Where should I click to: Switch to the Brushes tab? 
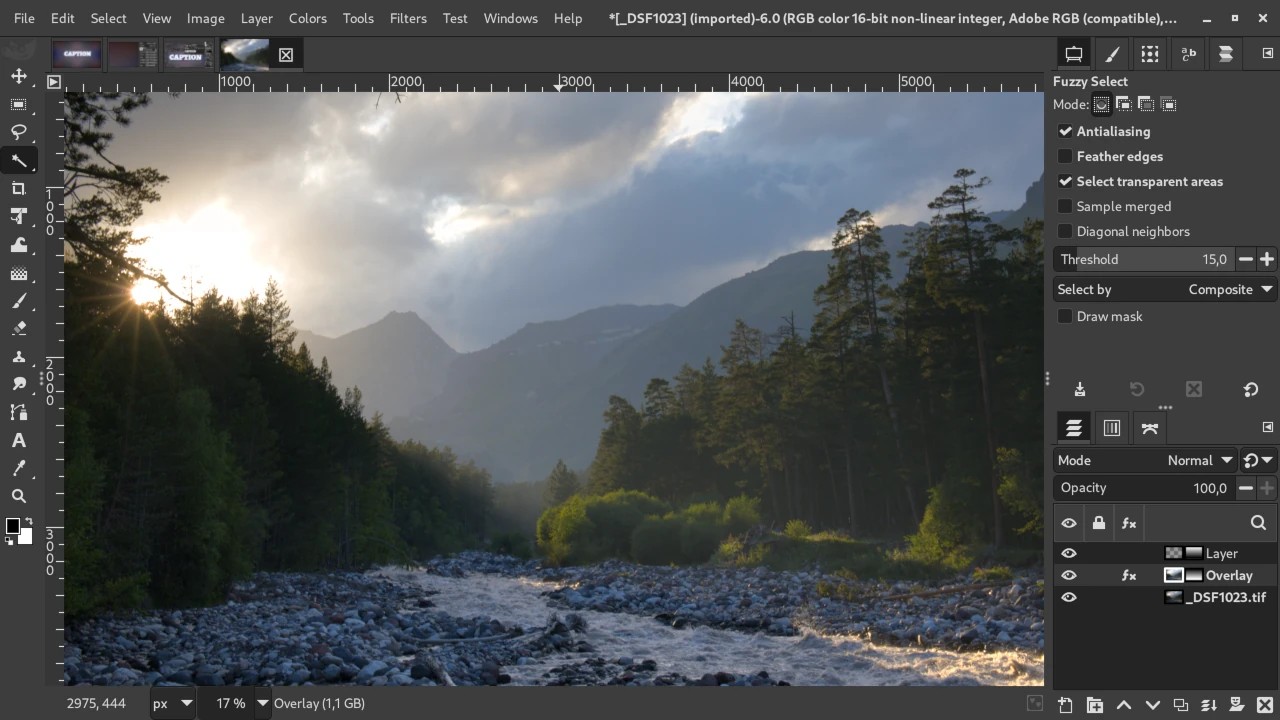1111,54
